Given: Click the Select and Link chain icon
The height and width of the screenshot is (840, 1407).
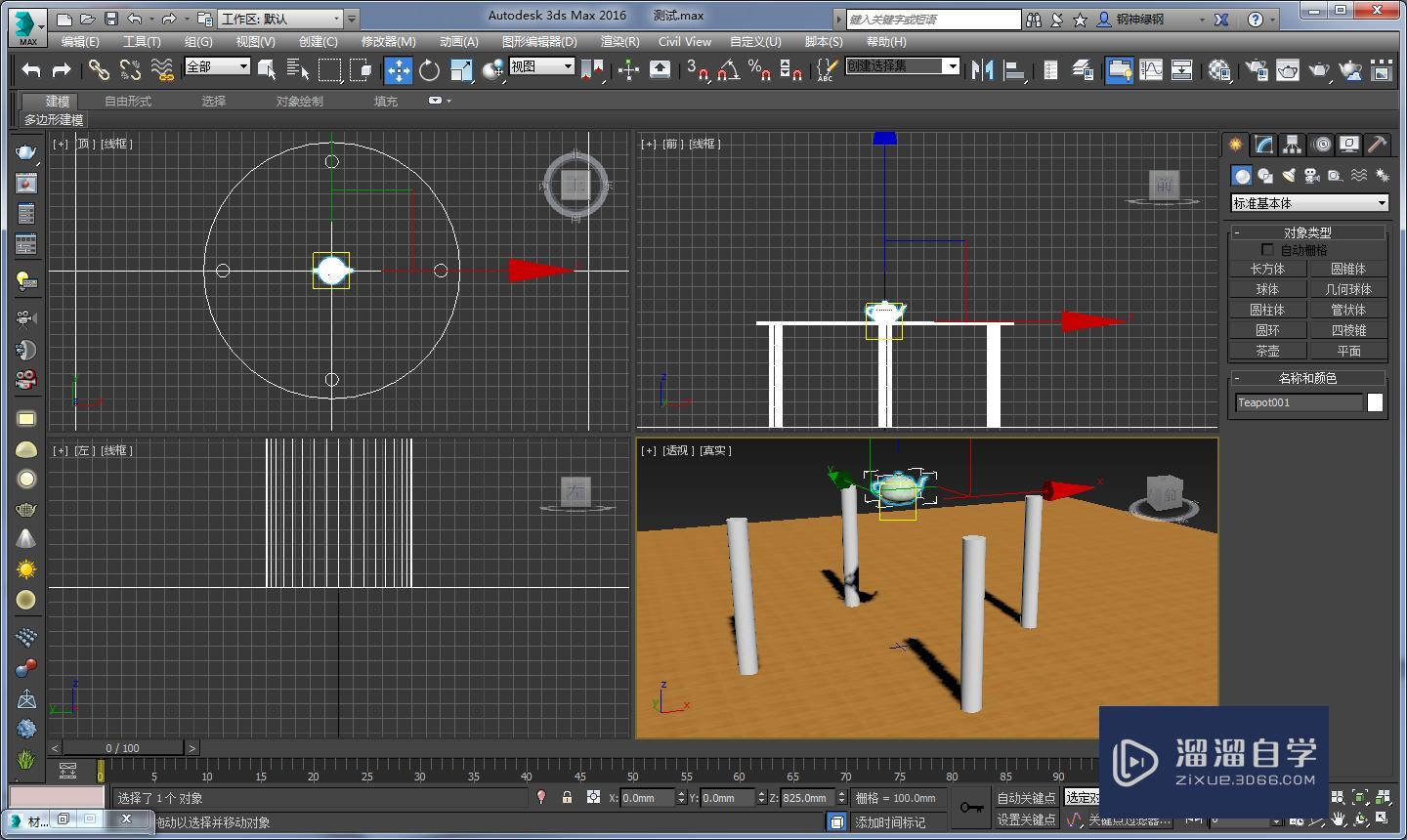Looking at the screenshot, I should (99, 69).
